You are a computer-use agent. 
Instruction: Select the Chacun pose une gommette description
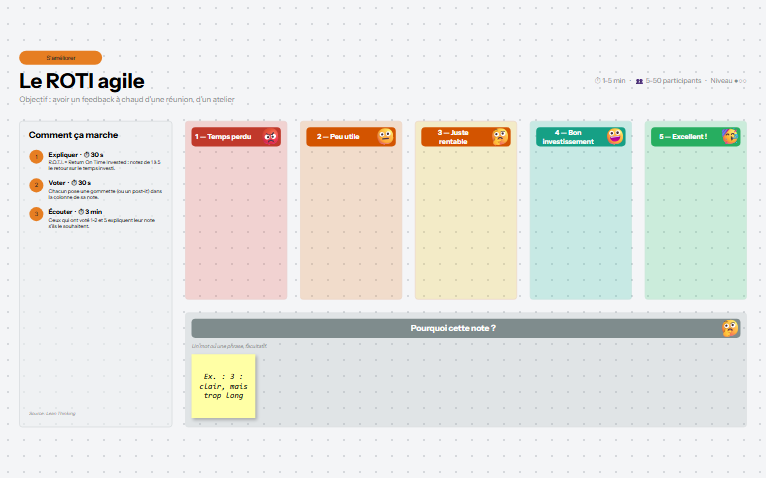105,194
